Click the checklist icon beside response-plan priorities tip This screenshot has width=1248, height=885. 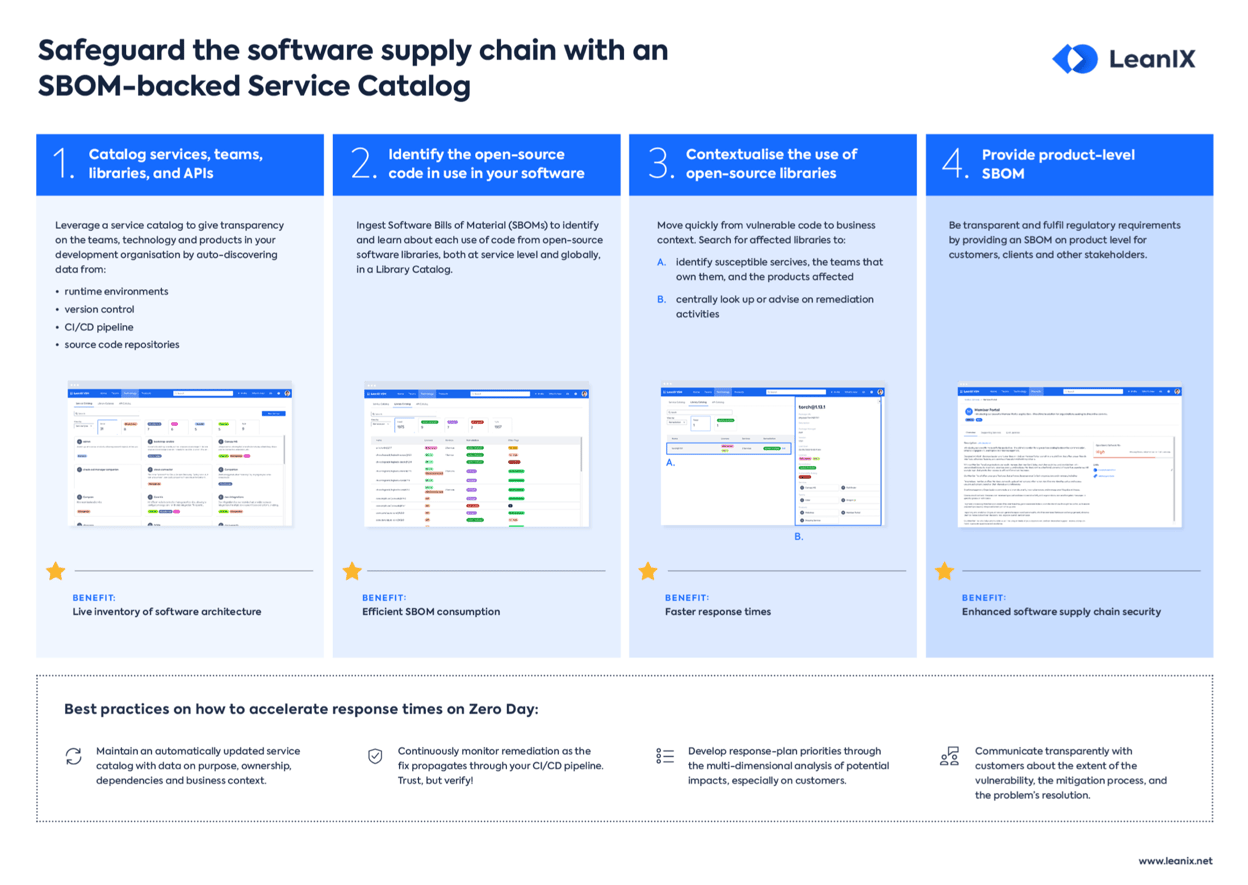click(665, 757)
